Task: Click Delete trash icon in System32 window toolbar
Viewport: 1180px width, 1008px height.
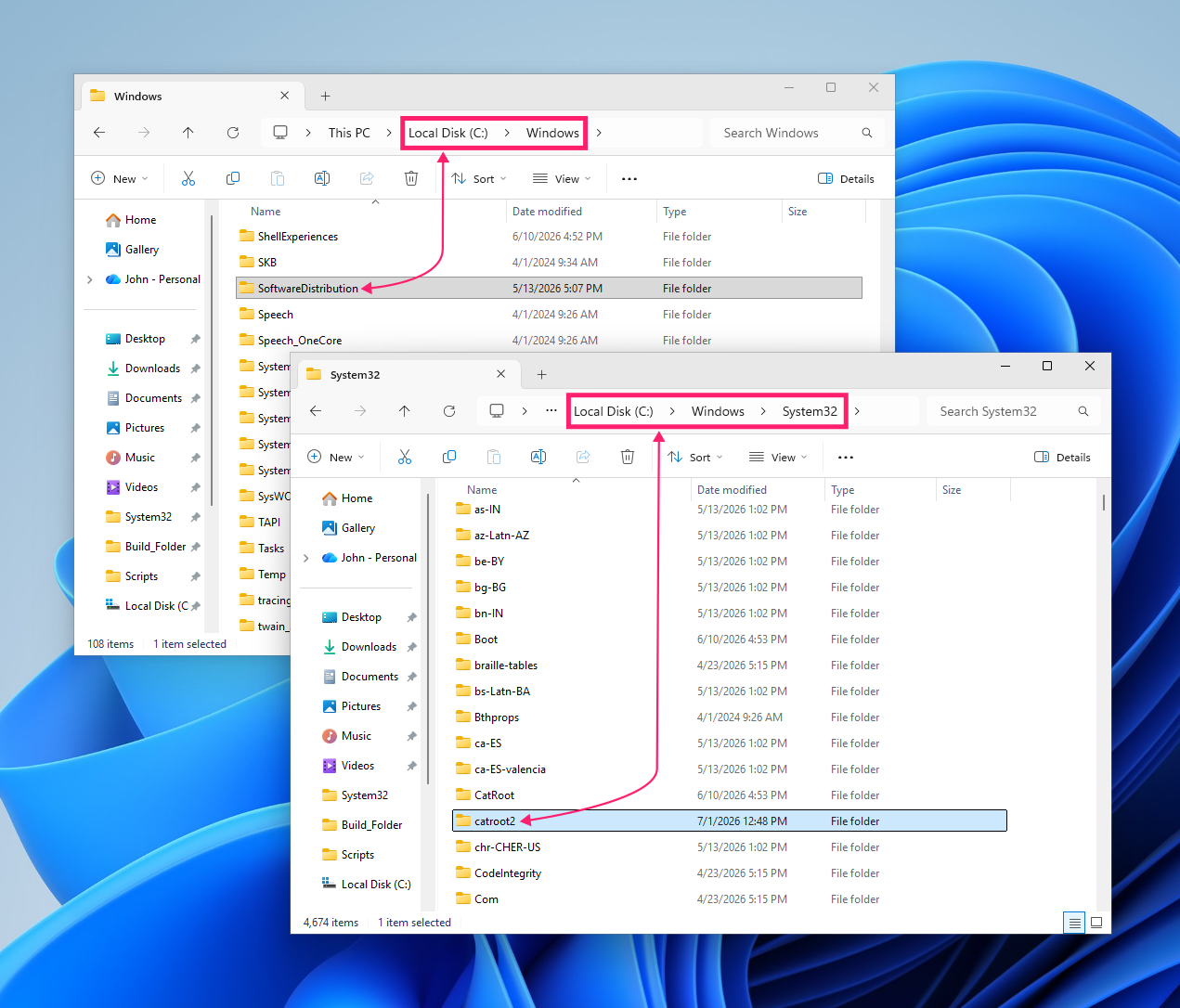Action: click(628, 457)
